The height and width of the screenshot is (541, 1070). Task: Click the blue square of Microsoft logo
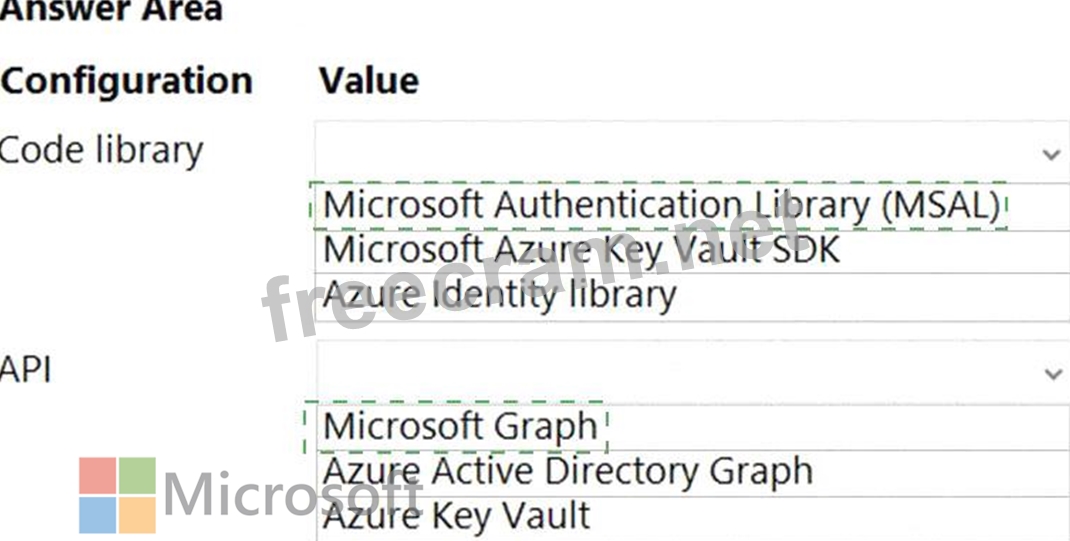(97, 515)
